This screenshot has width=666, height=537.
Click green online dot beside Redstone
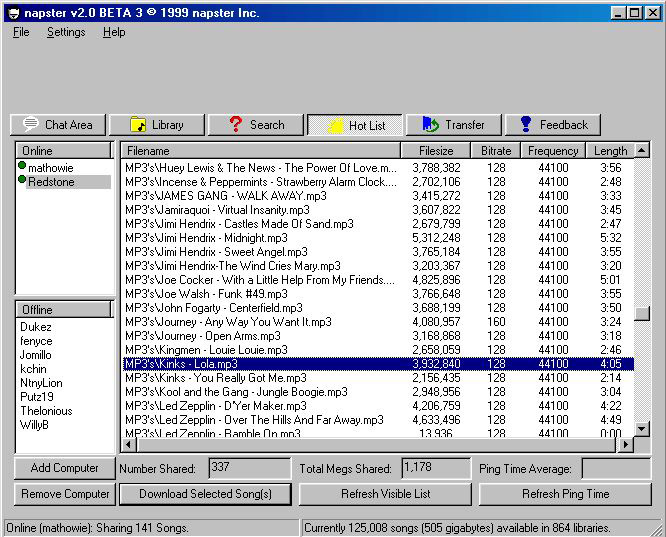[x=22, y=180]
